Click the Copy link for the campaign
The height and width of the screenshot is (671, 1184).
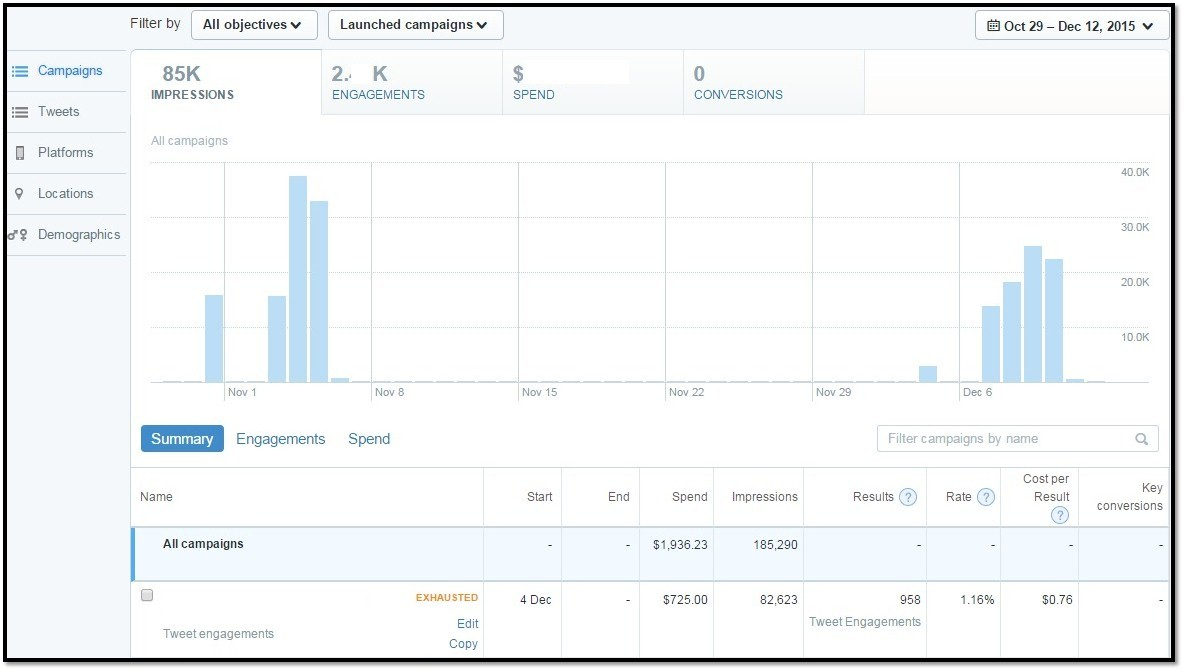coord(464,644)
